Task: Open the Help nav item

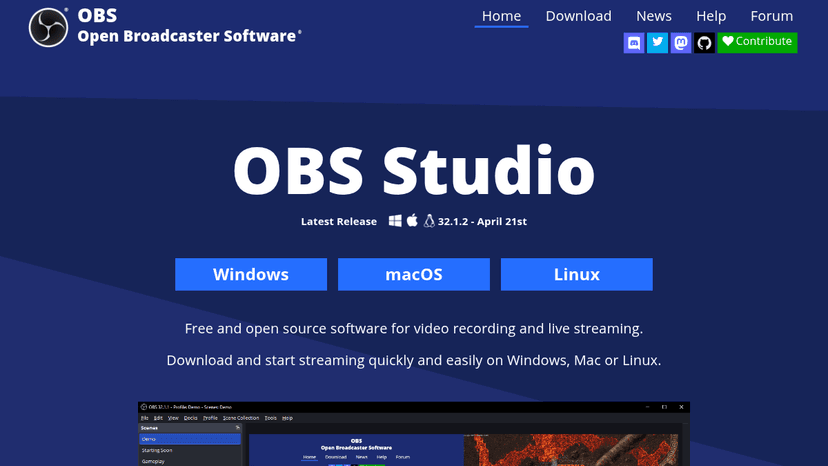Action: (x=711, y=16)
